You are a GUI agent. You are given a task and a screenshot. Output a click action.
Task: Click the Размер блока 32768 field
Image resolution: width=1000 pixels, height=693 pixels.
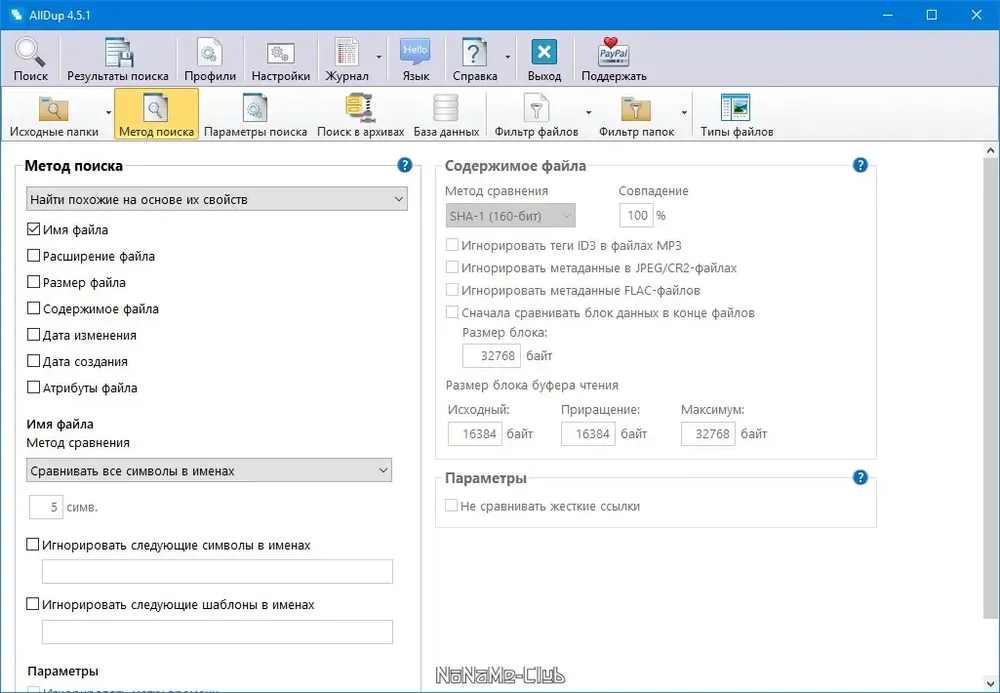pos(491,356)
